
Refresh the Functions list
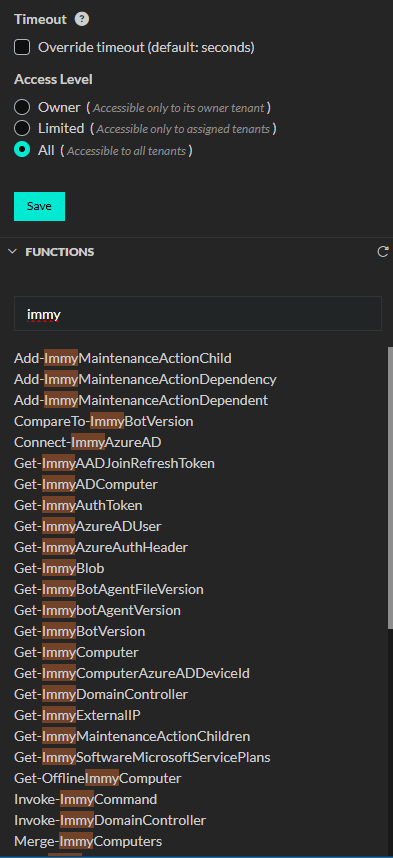tap(383, 252)
